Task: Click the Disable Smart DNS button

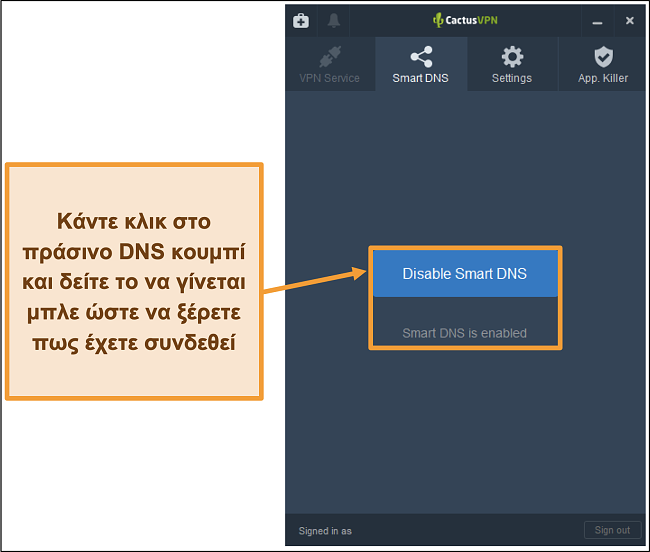Action: 465,274
